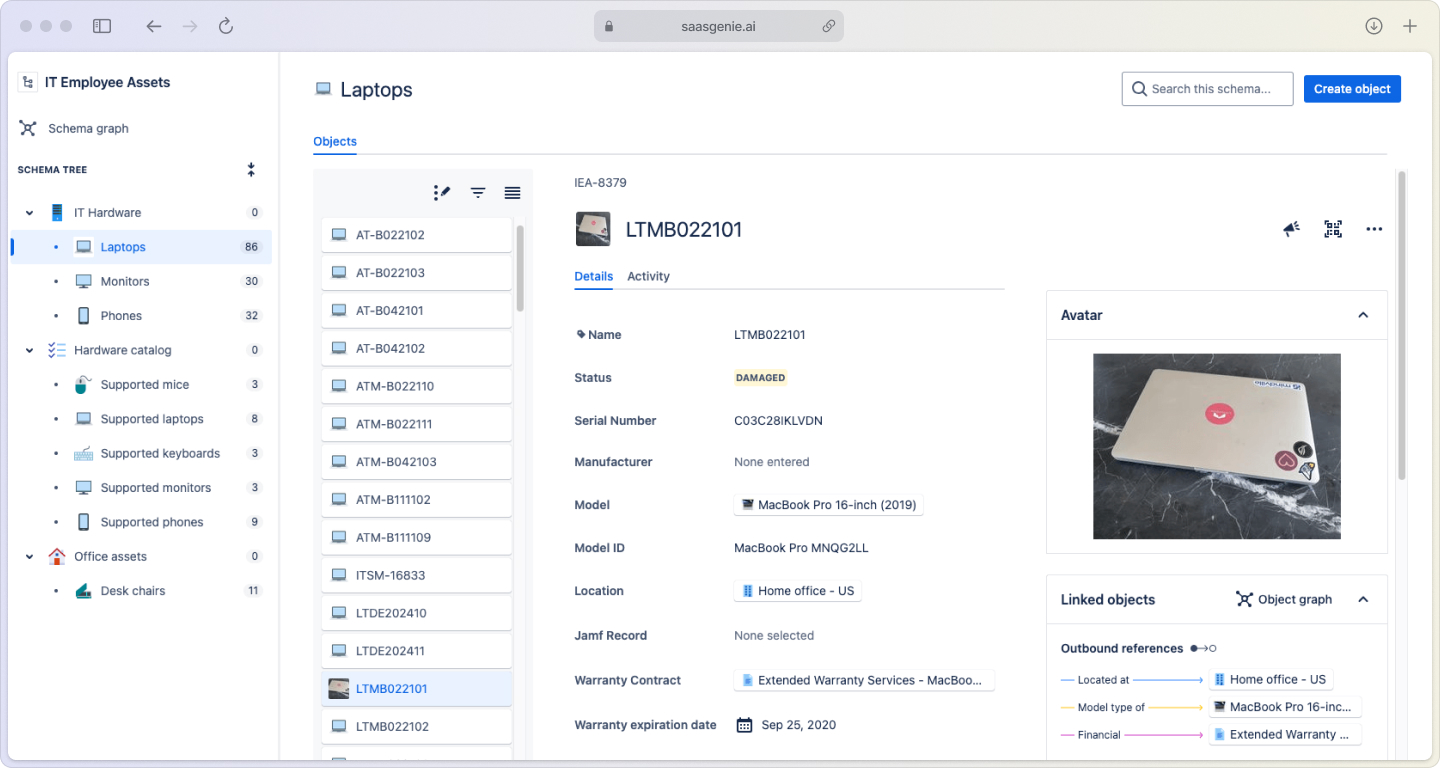The height and width of the screenshot is (768, 1440).
Task: Select object LTDE202410
Action: point(416,613)
